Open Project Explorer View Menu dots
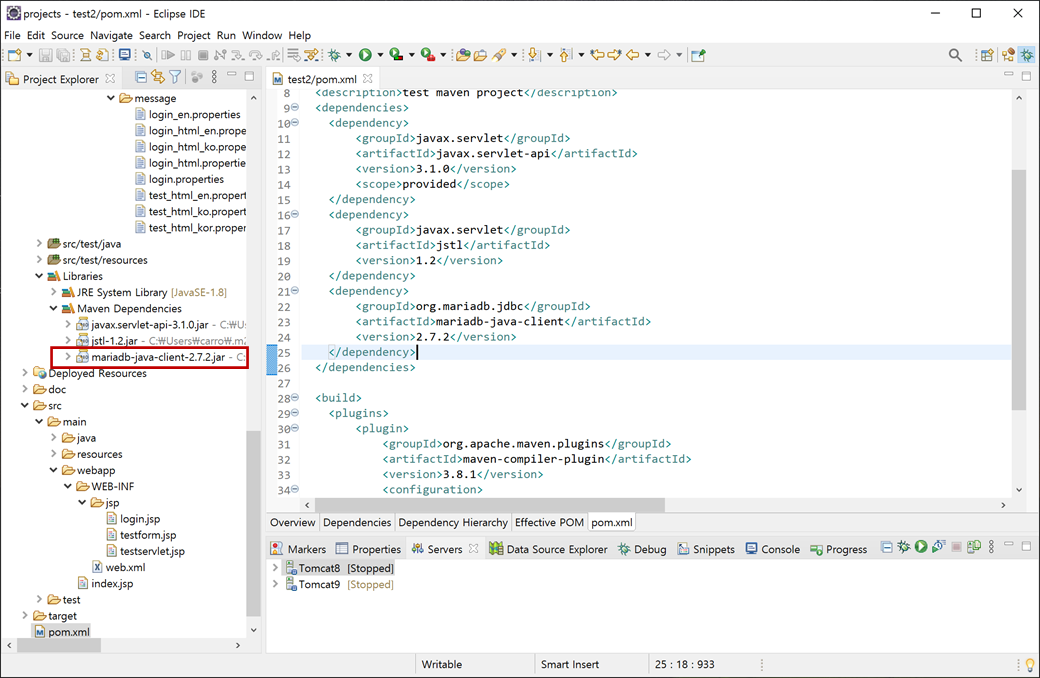The width and height of the screenshot is (1040, 678). click(x=214, y=78)
